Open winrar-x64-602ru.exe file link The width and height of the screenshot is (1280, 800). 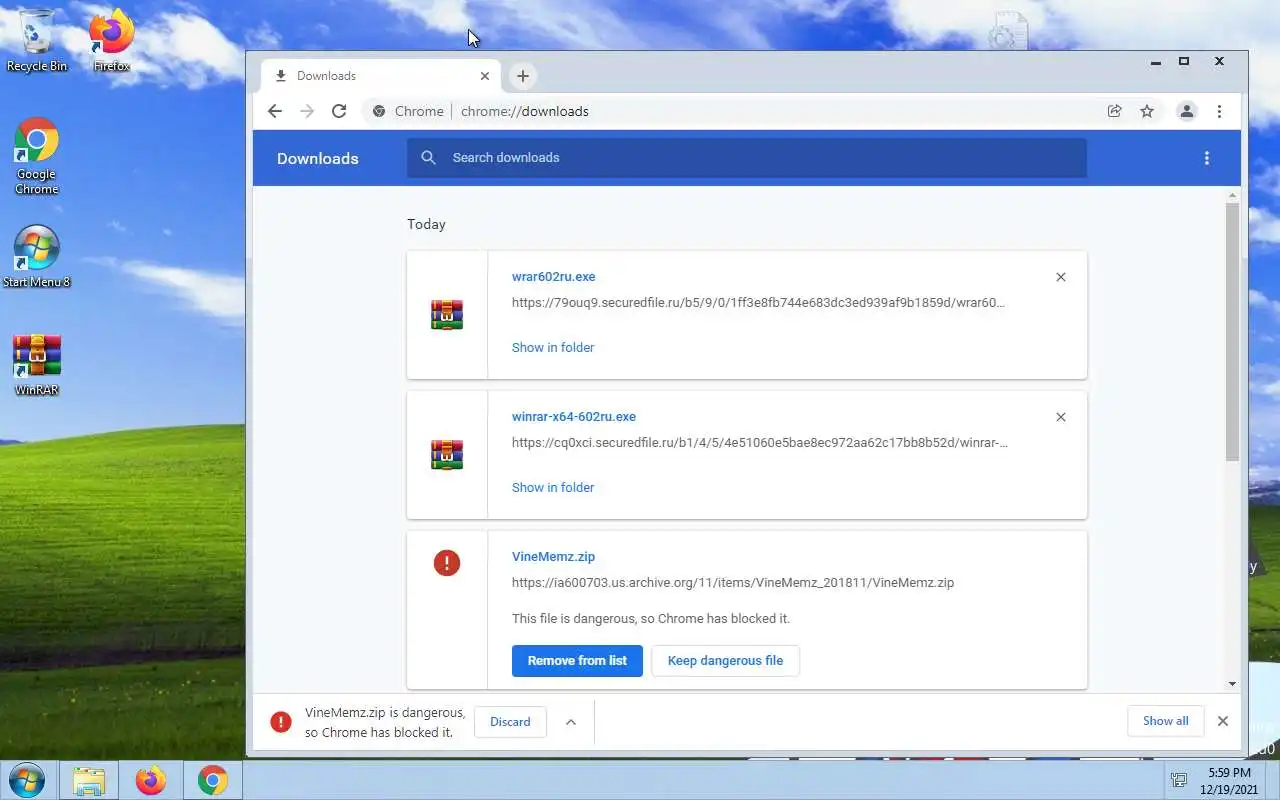click(x=574, y=417)
